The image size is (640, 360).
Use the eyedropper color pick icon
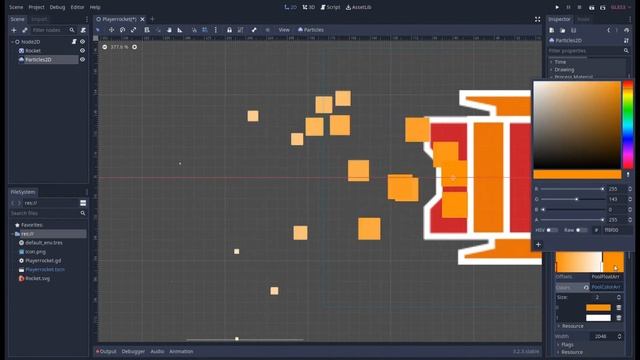[628, 175]
